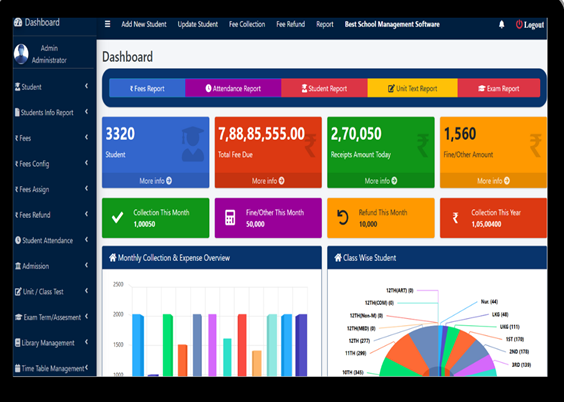The width and height of the screenshot is (564, 402).
Task: Switch to the Attendance Report tab
Action: (x=233, y=88)
